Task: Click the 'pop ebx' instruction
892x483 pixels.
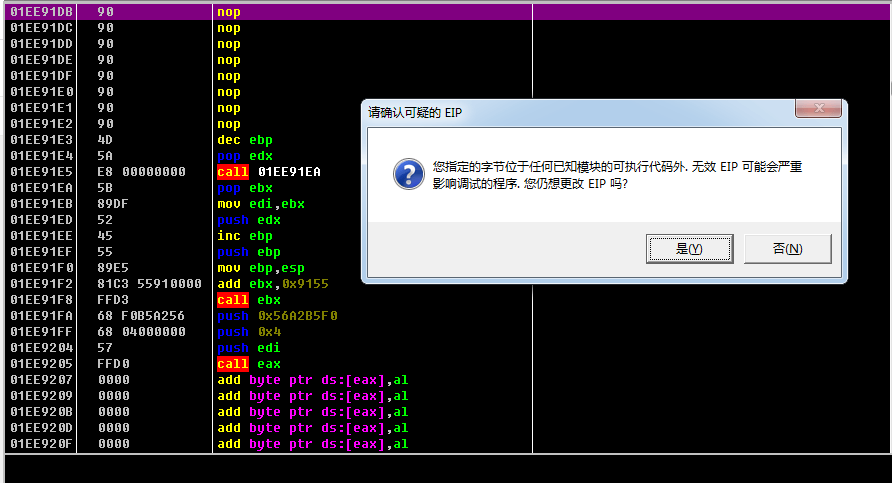Action: click(x=245, y=188)
